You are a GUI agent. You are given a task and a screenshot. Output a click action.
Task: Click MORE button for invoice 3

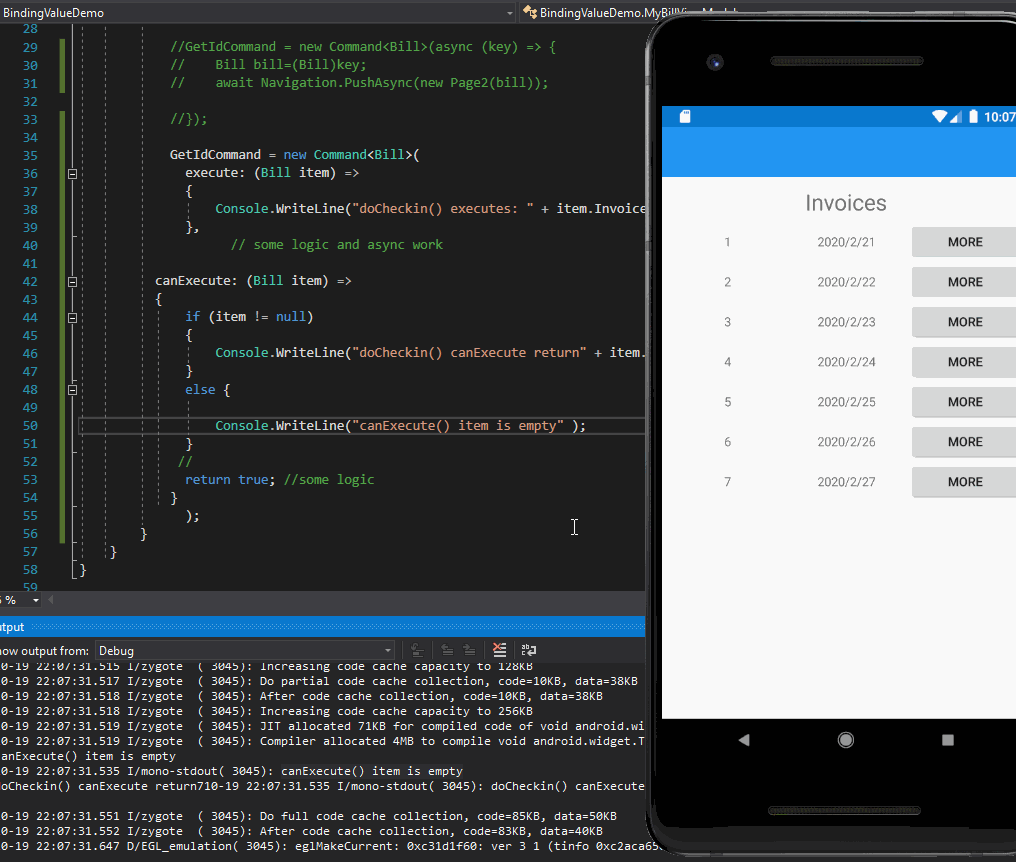pos(965,322)
